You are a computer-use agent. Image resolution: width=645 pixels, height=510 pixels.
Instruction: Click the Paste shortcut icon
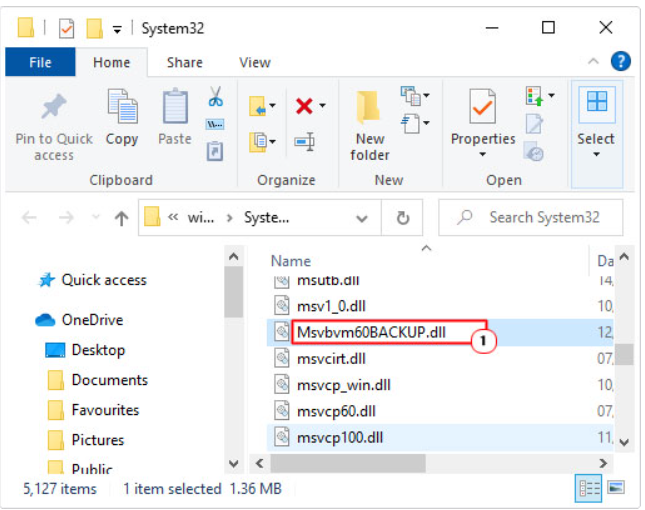click(x=215, y=151)
